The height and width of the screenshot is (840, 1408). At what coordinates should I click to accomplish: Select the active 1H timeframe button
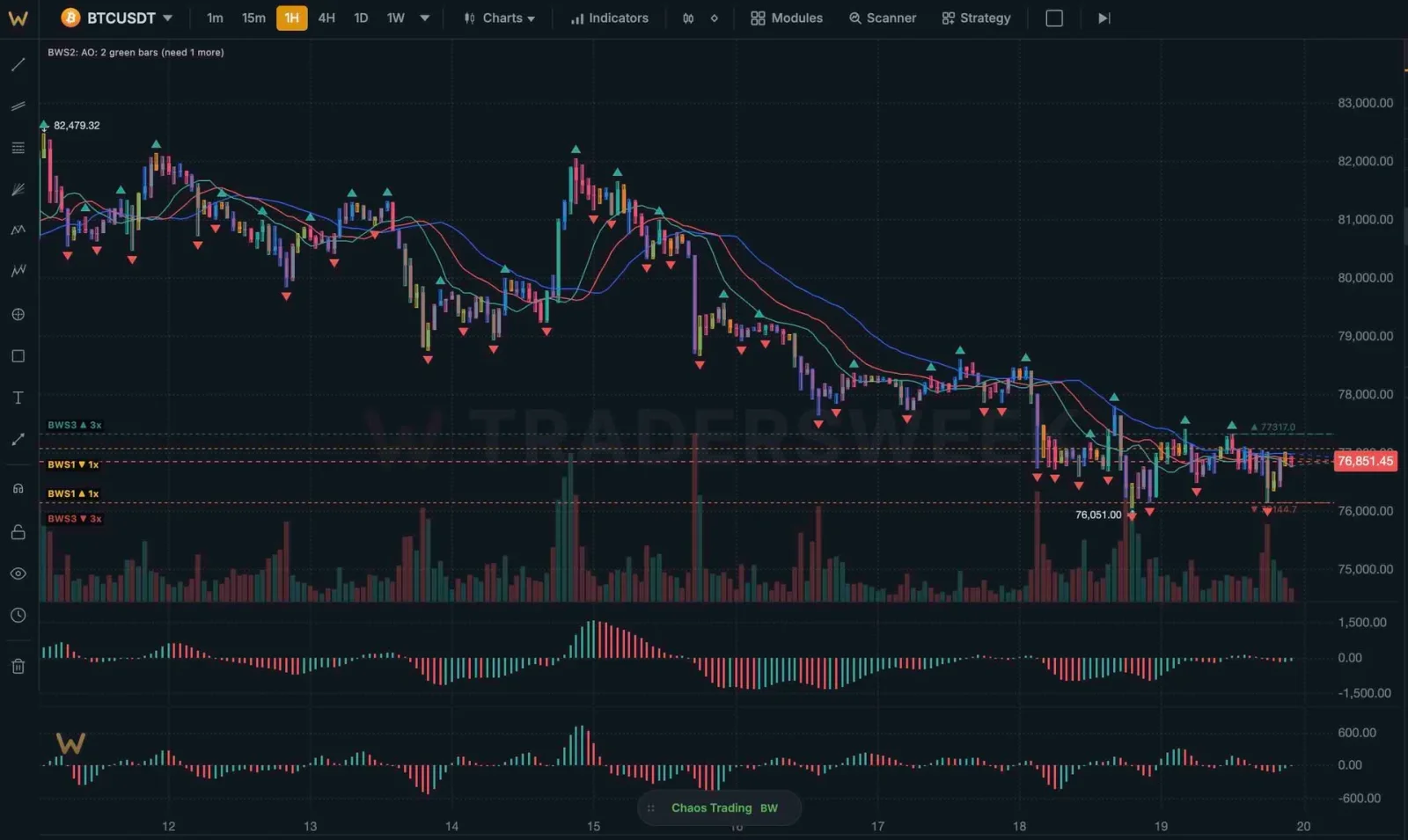tap(291, 18)
